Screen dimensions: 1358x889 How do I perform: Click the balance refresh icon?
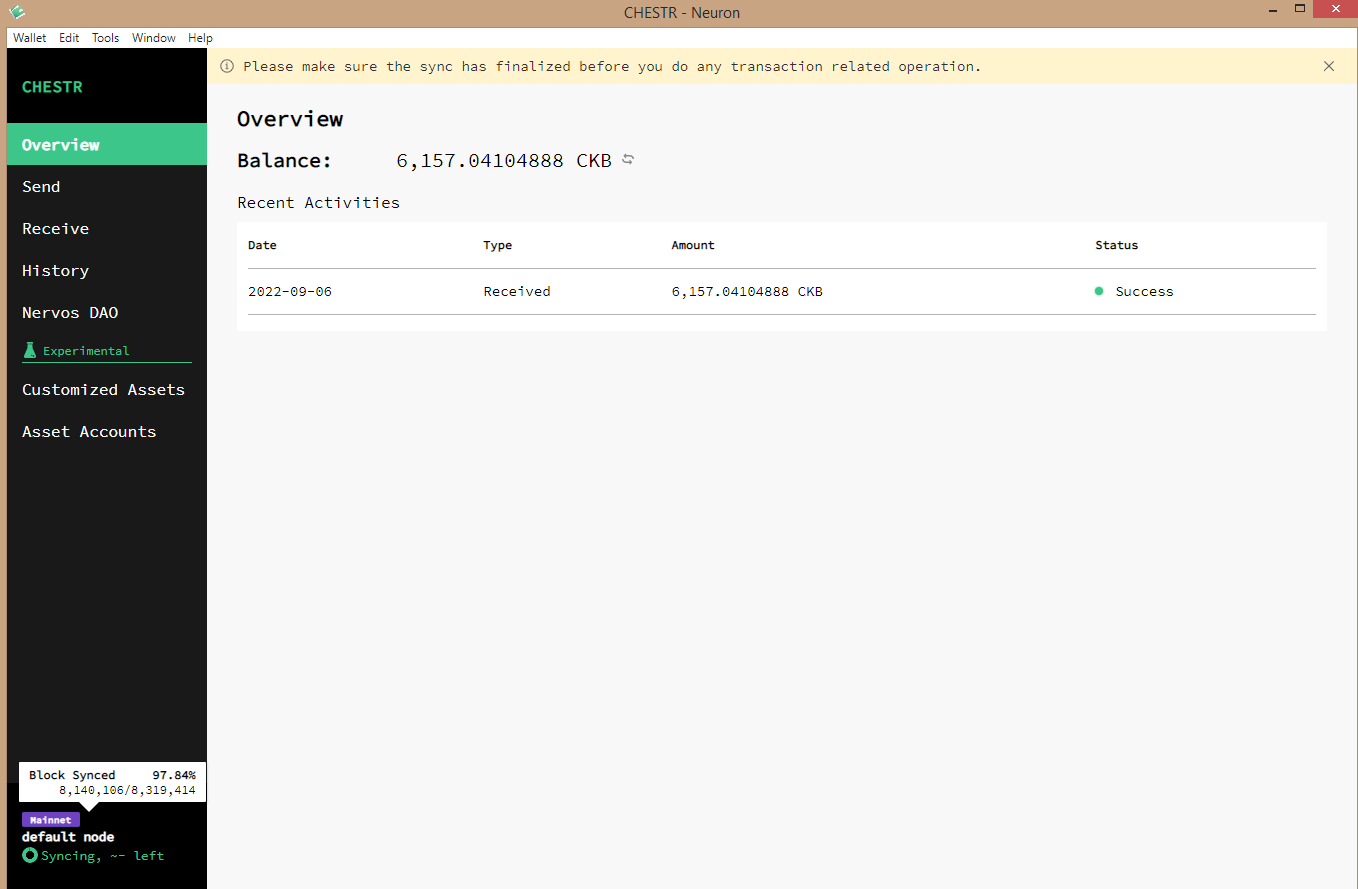(628, 160)
